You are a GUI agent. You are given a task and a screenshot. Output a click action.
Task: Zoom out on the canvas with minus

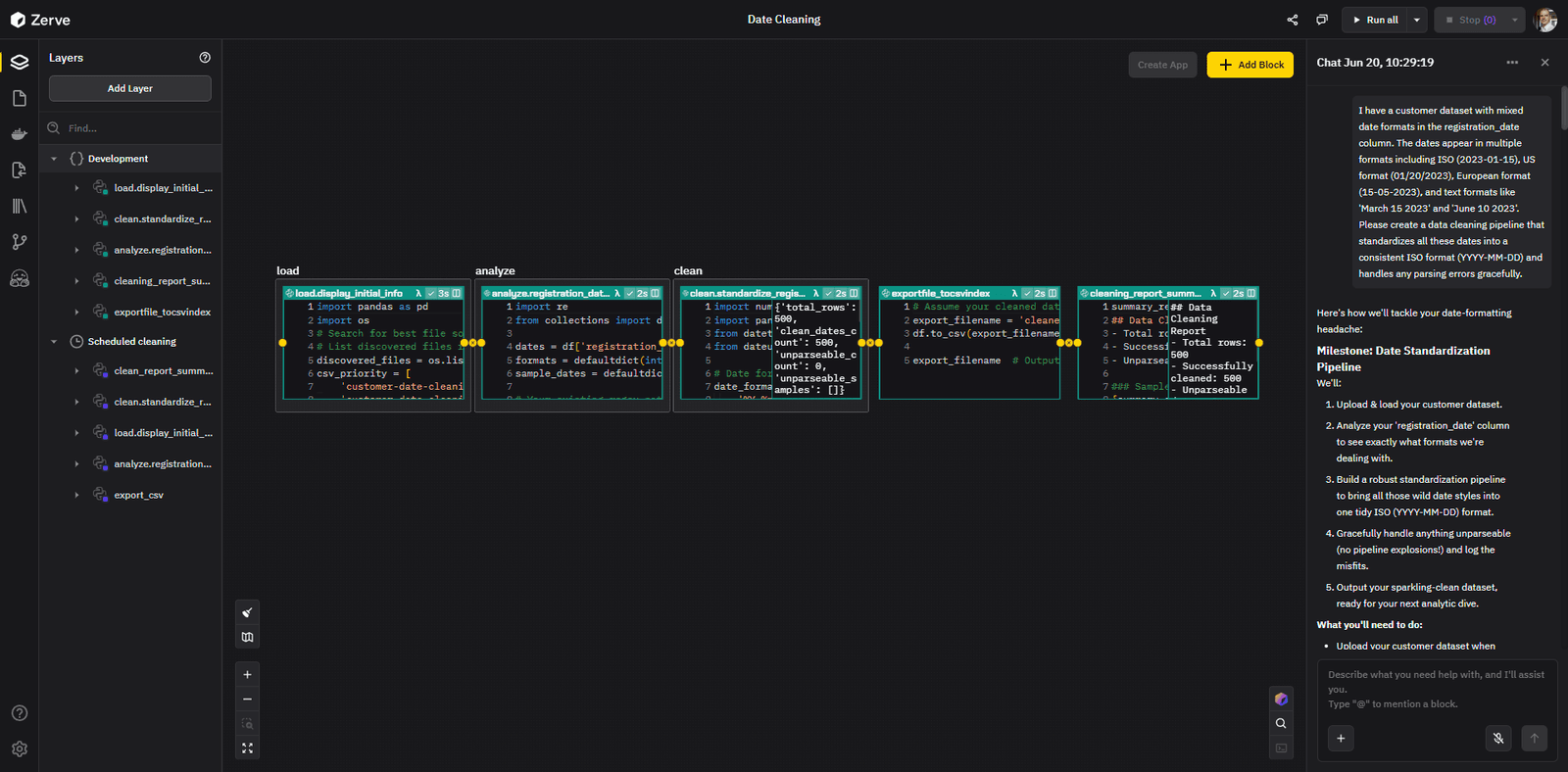pos(248,700)
